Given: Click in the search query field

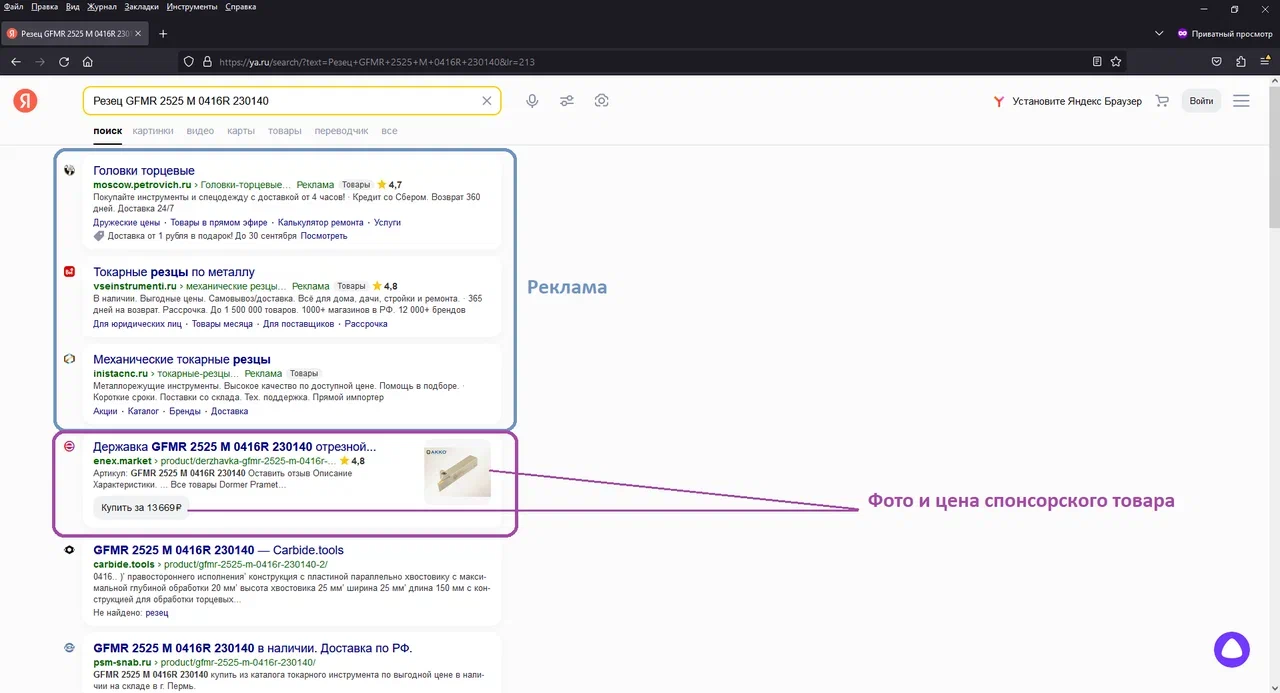Looking at the screenshot, I should [x=280, y=101].
